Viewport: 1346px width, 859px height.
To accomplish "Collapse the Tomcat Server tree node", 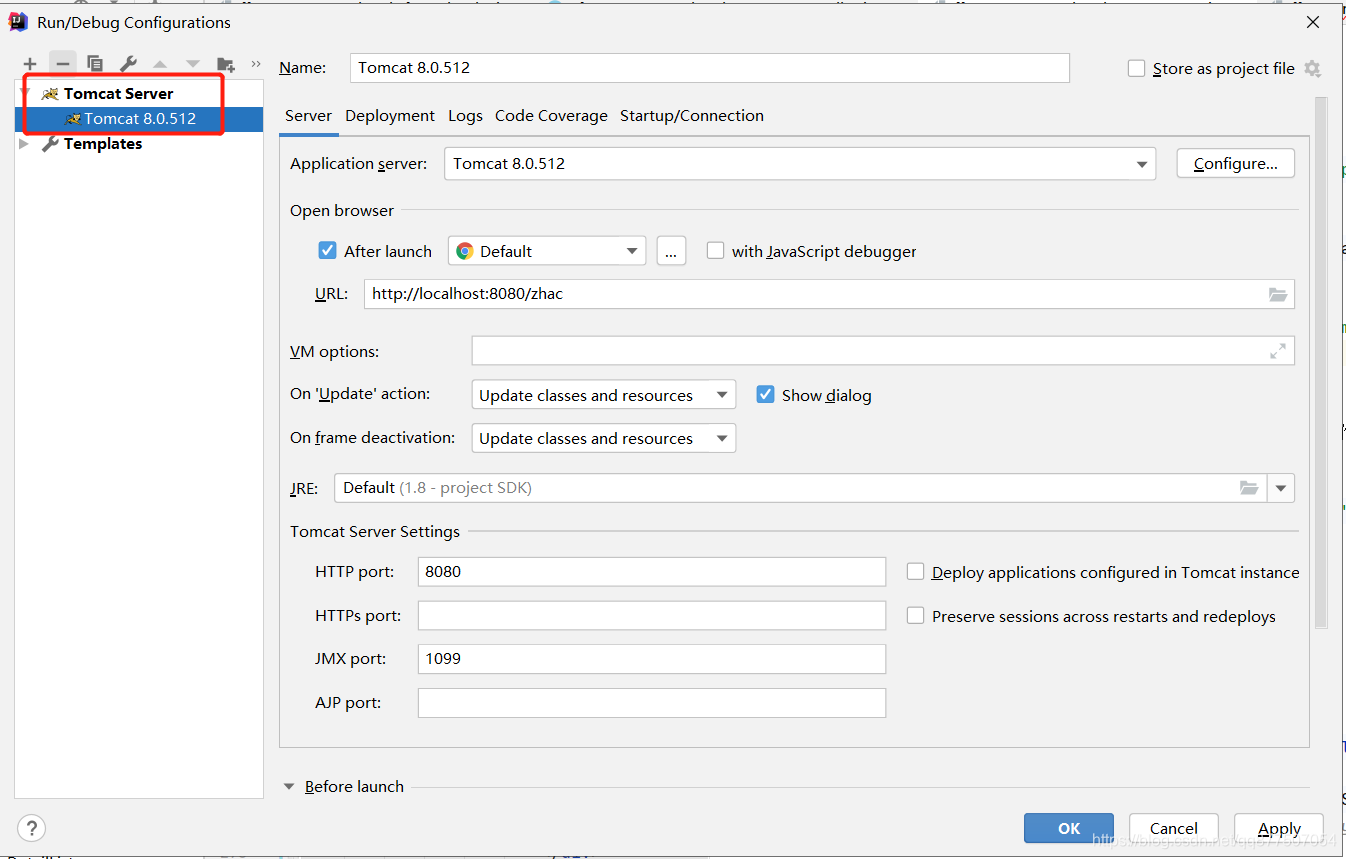I will point(25,93).
